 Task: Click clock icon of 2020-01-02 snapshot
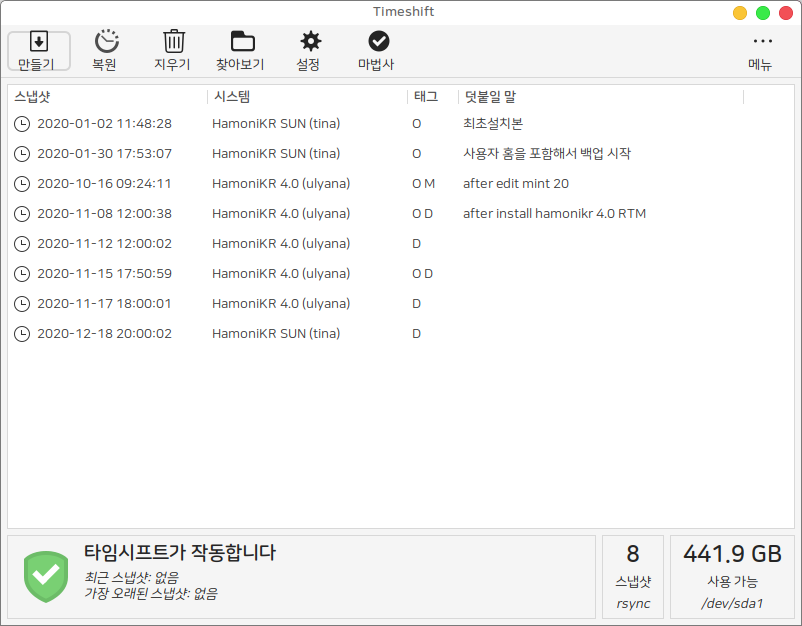tap(22, 124)
